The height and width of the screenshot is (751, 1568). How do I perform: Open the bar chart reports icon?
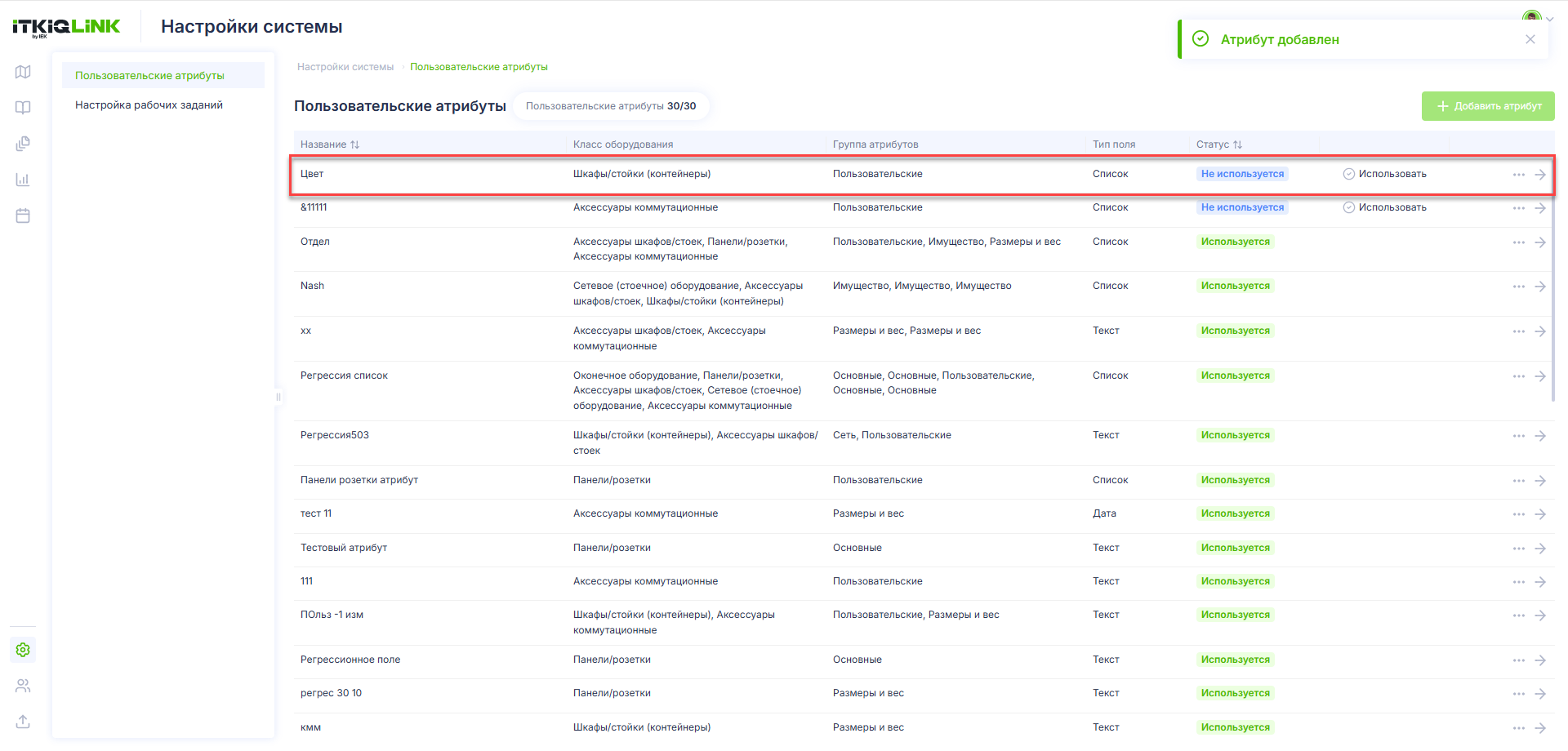coord(23,180)
